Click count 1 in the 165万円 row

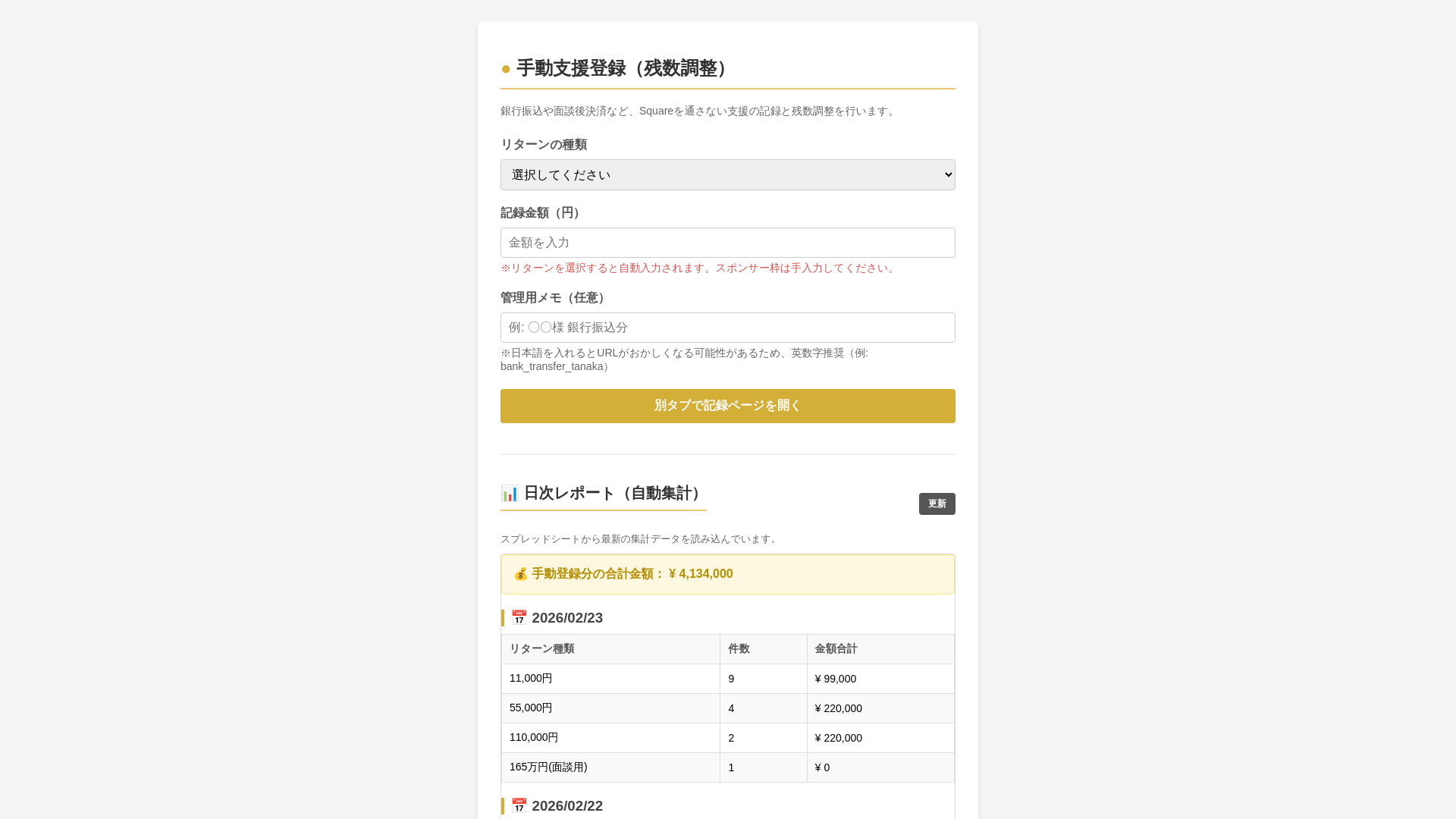(764, 767)
